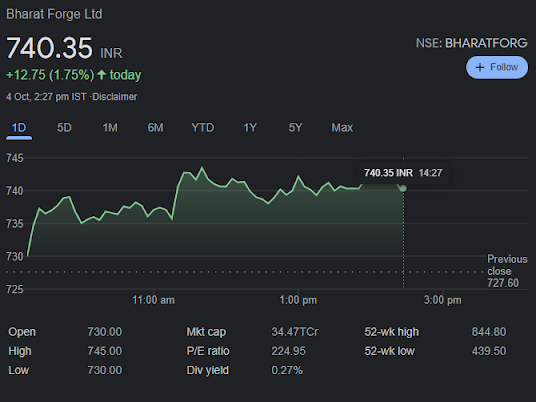This screenshot has width=536, height=402.
Task: Click the Mkt cap value 34.47TCr
Action: [295, 332]
